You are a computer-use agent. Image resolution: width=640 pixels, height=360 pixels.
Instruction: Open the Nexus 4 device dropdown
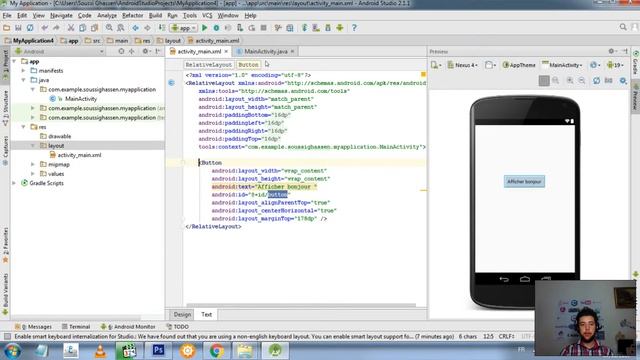(463, 65)
